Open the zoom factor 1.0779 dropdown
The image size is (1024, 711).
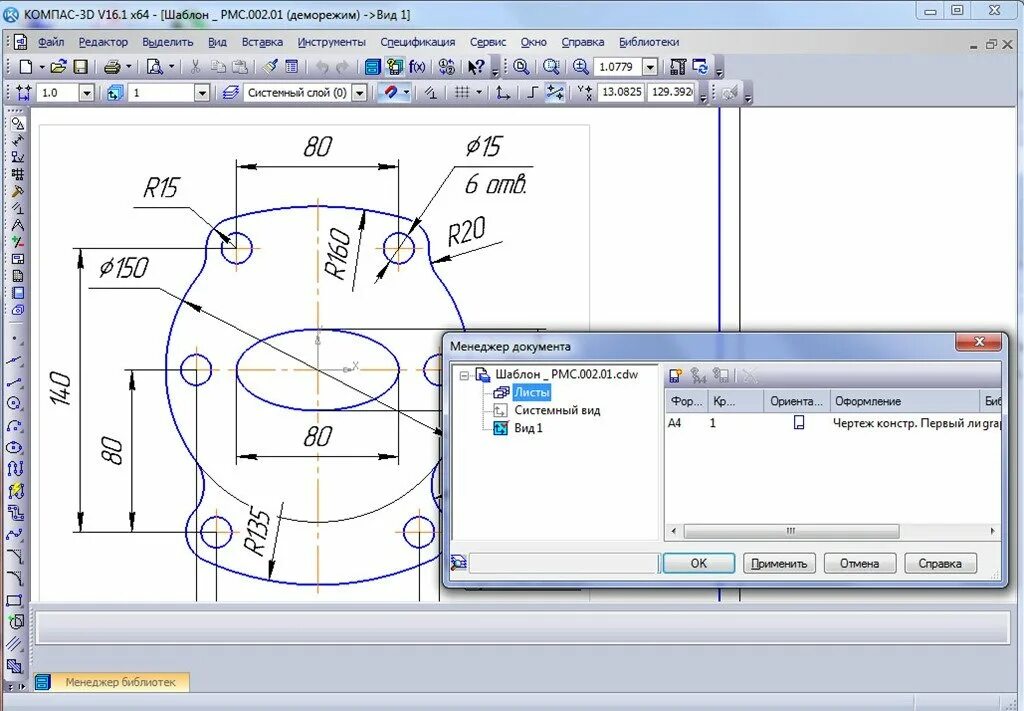pos(650,67)
